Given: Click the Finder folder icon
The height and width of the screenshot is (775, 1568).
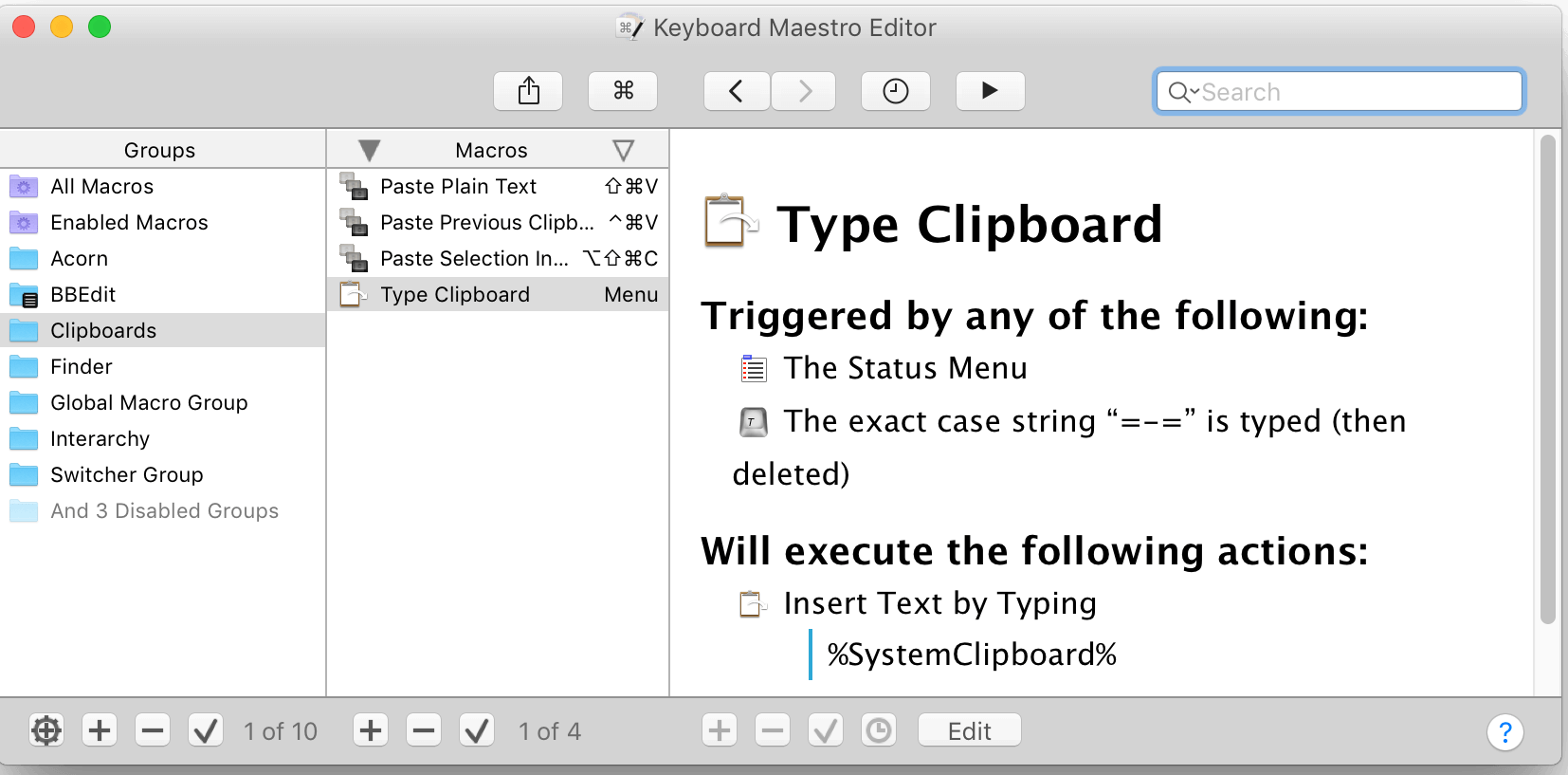Looking at the screenshot, I should (24, 367).
